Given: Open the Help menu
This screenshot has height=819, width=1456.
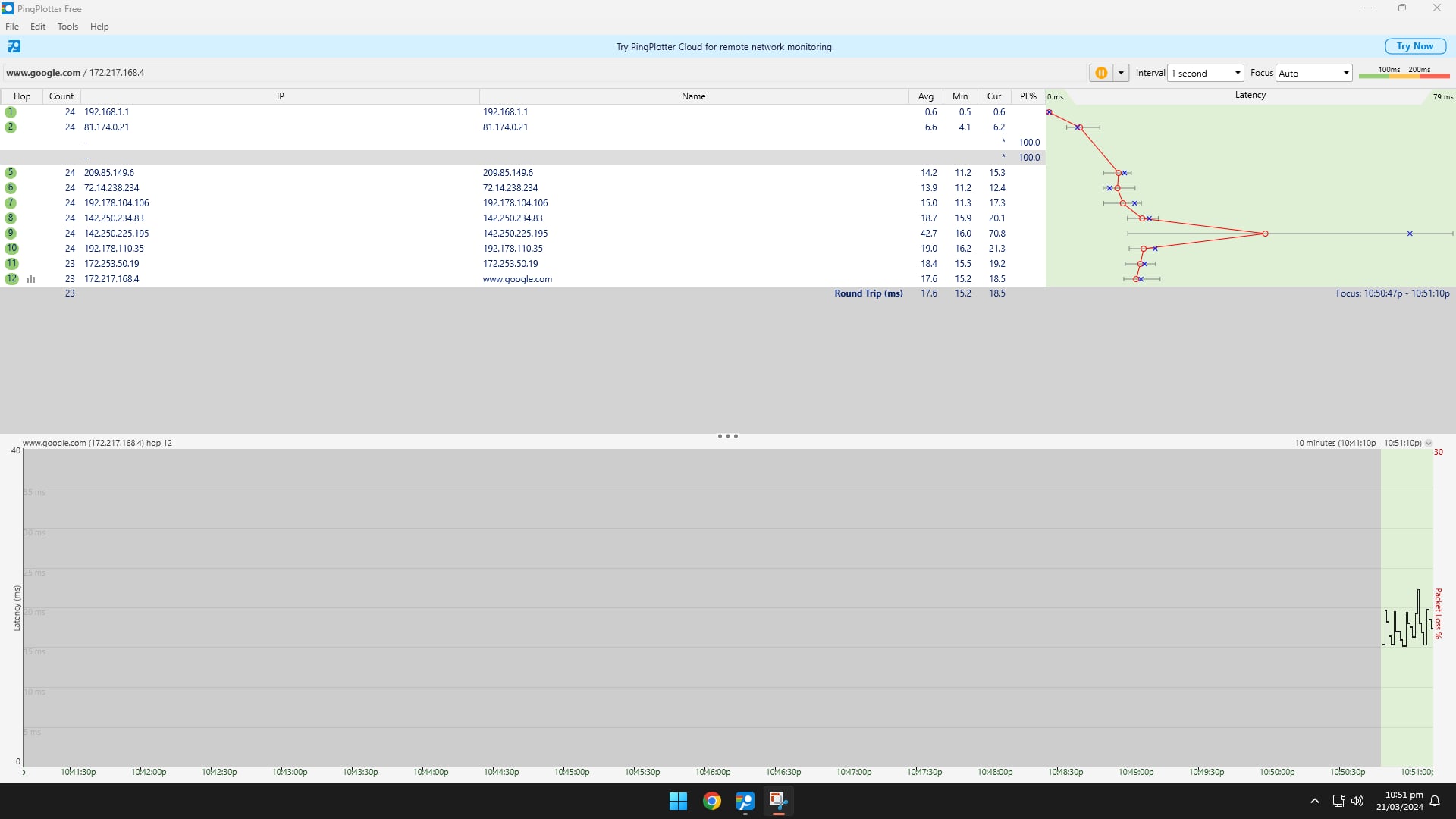Looking at the screenshot, I should coord(99,27).
